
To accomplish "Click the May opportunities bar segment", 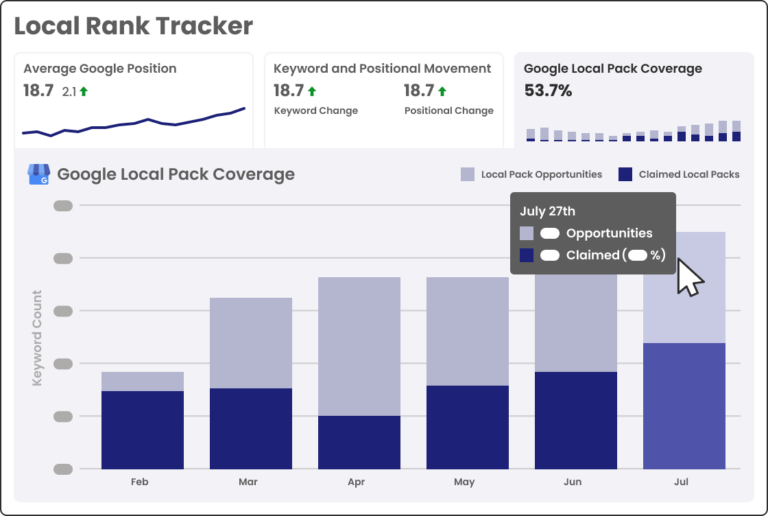I will [467, 330].
